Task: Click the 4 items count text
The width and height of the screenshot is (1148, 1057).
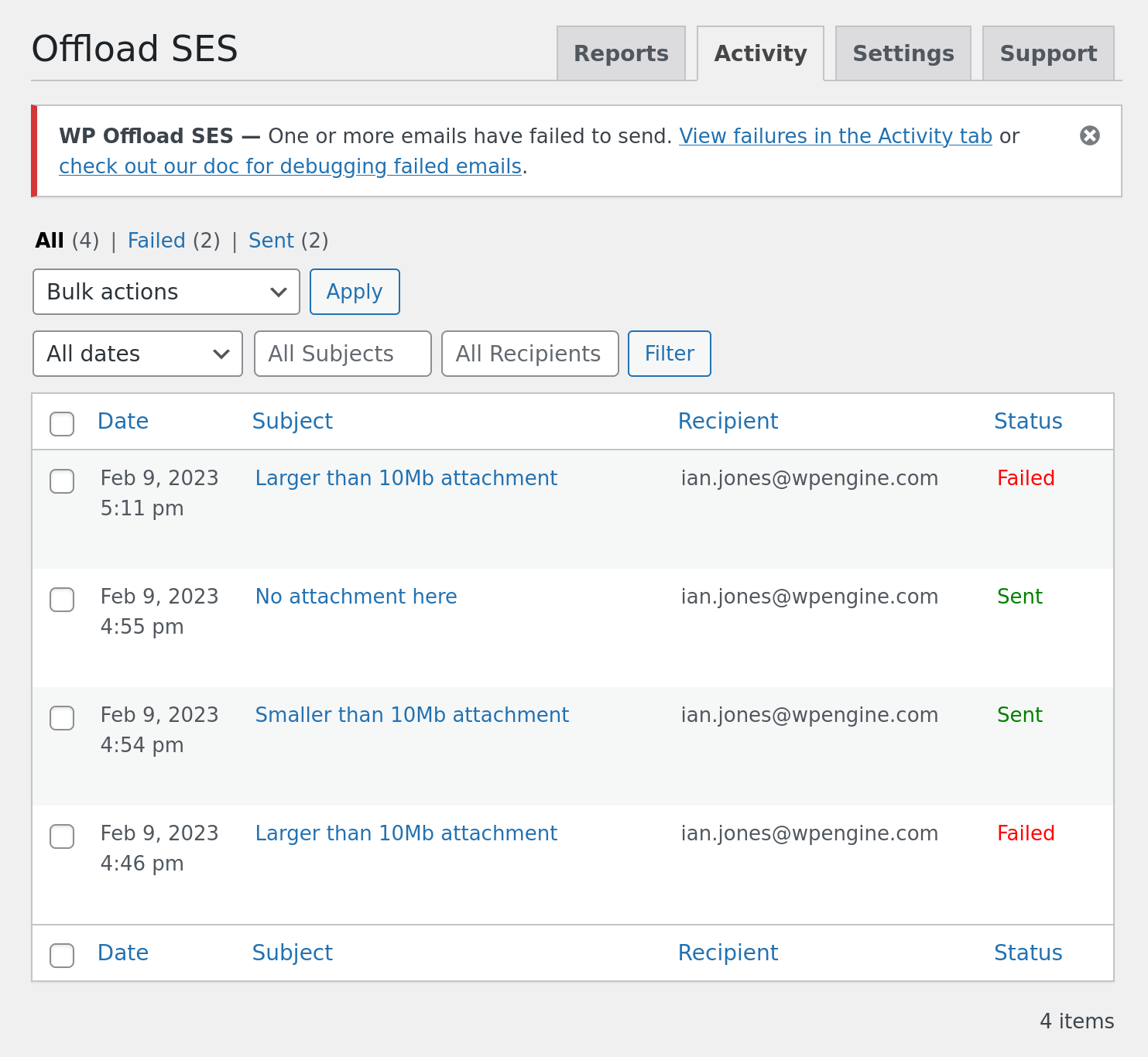Action: 1077,1021
